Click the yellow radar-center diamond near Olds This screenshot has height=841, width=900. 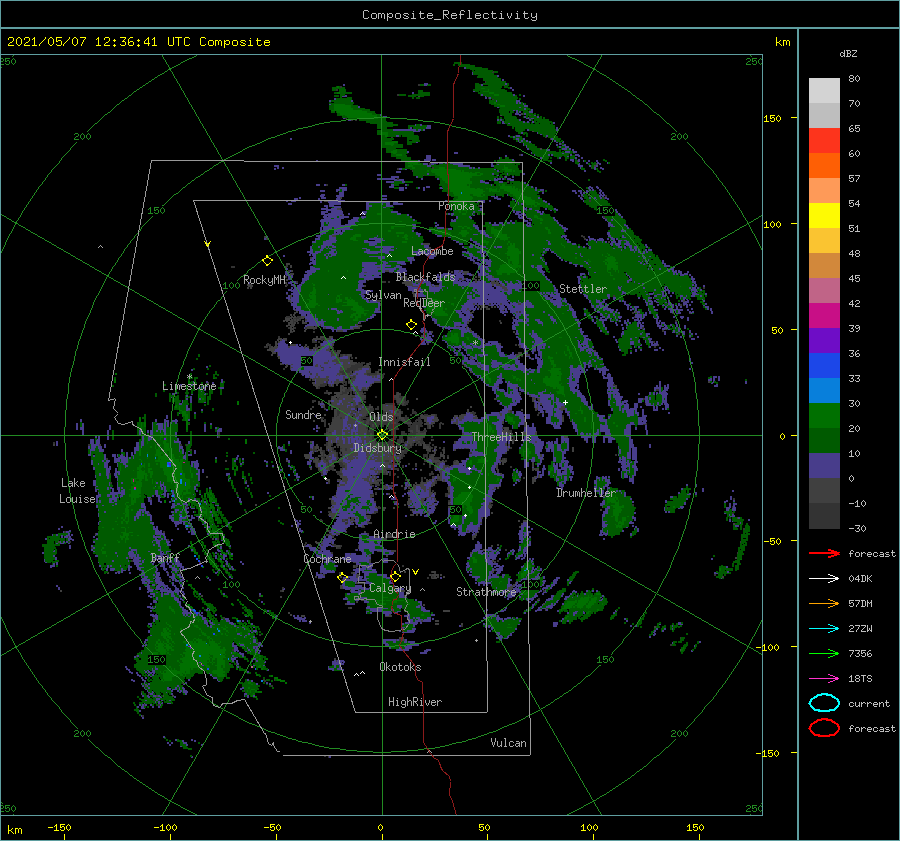click(x=382, y=435)
